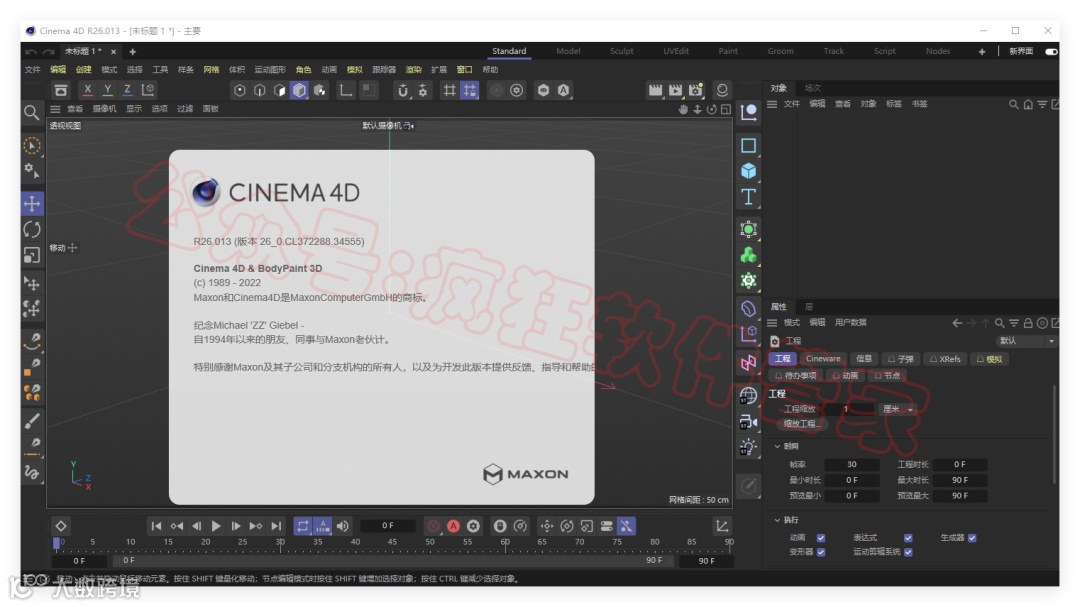The image size is (1080, 607).
Task: Toggle the X axis lock
Action: click(x=87, y=90)
